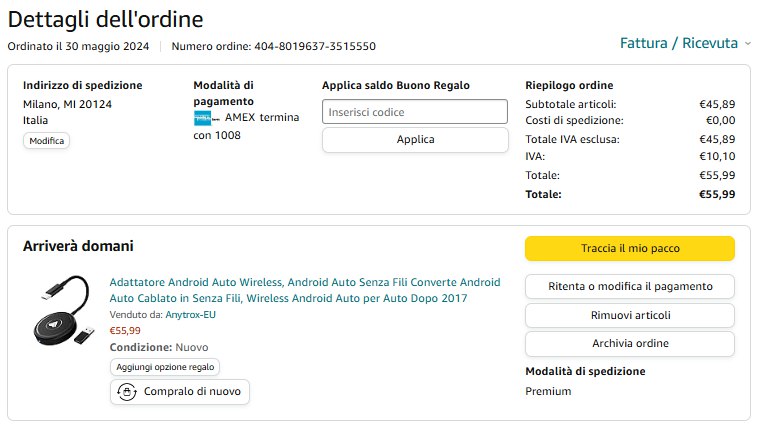
Task: Click the Arriverà domani heading
Action: click(x=78, y=246)
